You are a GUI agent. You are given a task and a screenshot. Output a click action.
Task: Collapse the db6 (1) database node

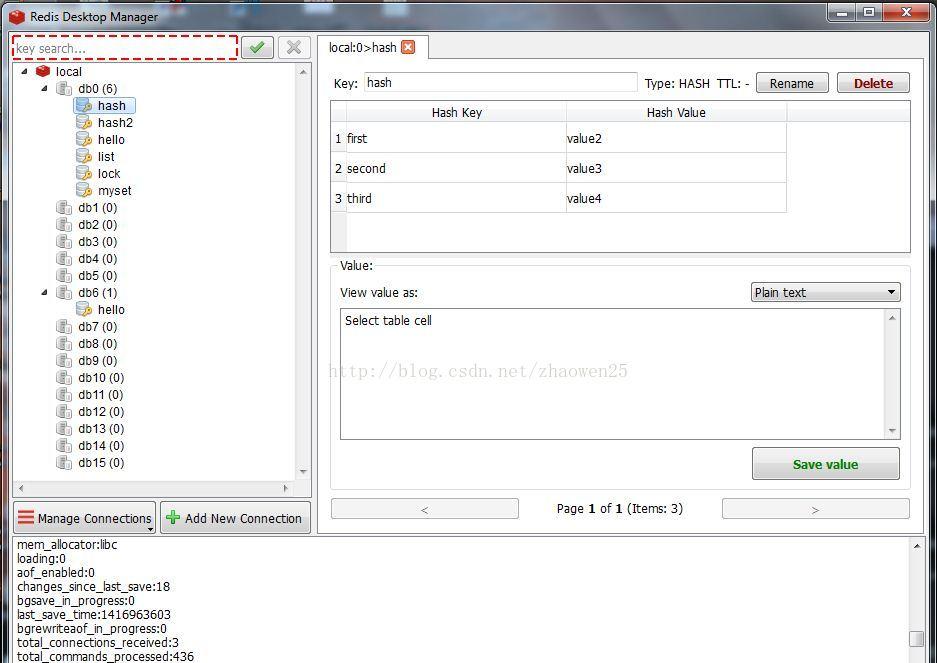coord(45,293)
